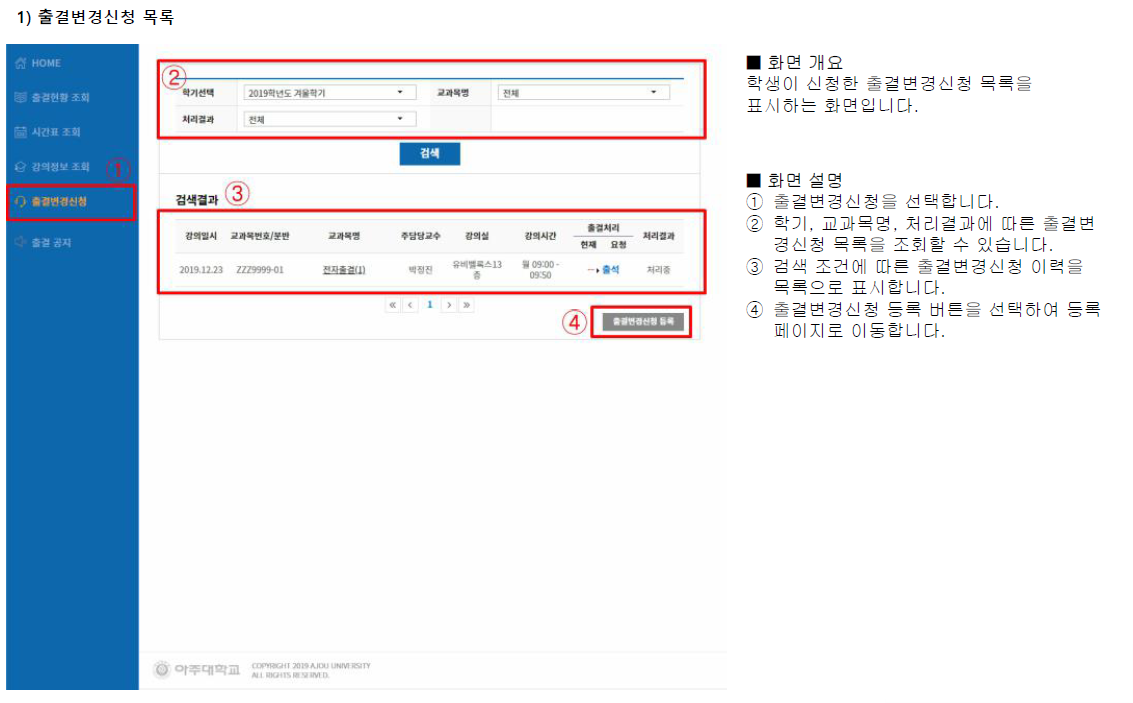
Task: Click the 출결현황 조회 sidebar icon
Action: [x=20, y=98]
